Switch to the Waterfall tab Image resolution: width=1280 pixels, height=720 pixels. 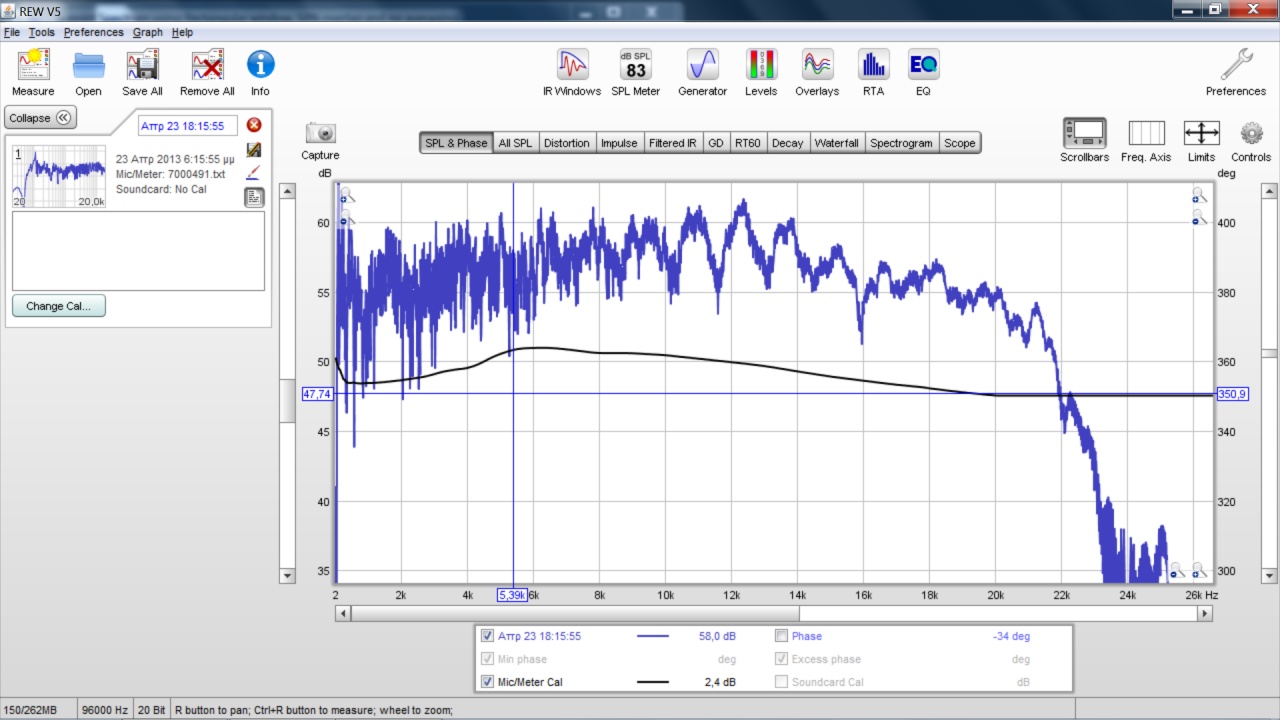click(836, 143)
